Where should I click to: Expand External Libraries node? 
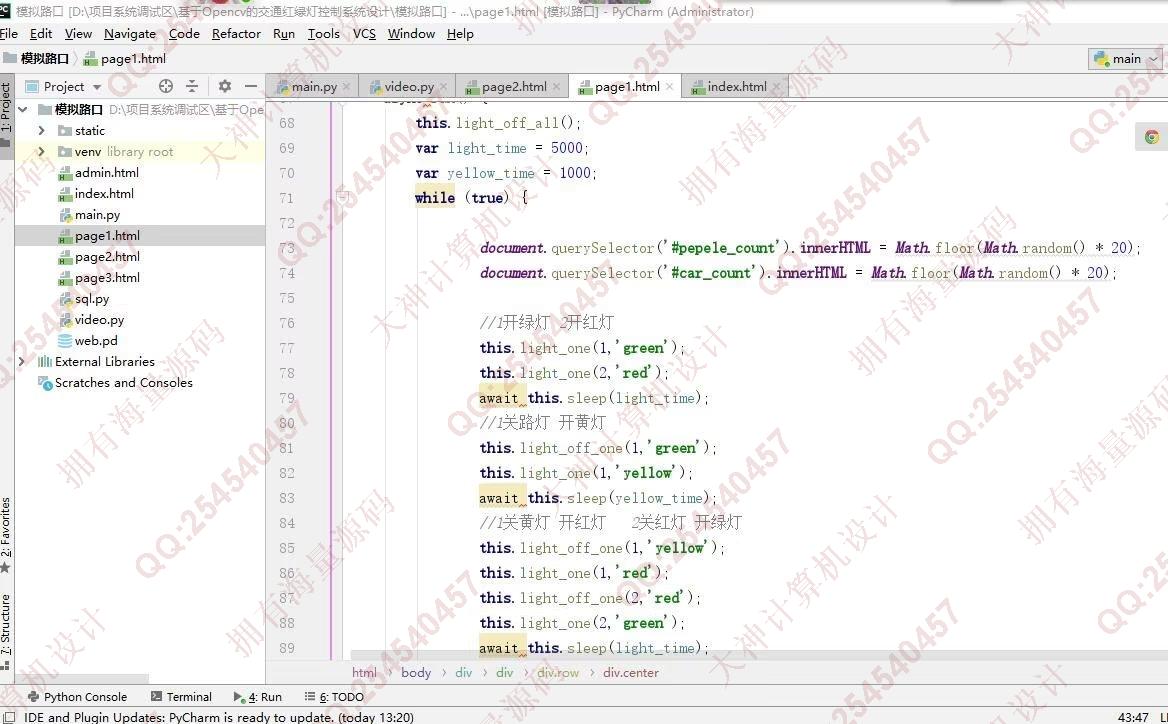[22, 361]
